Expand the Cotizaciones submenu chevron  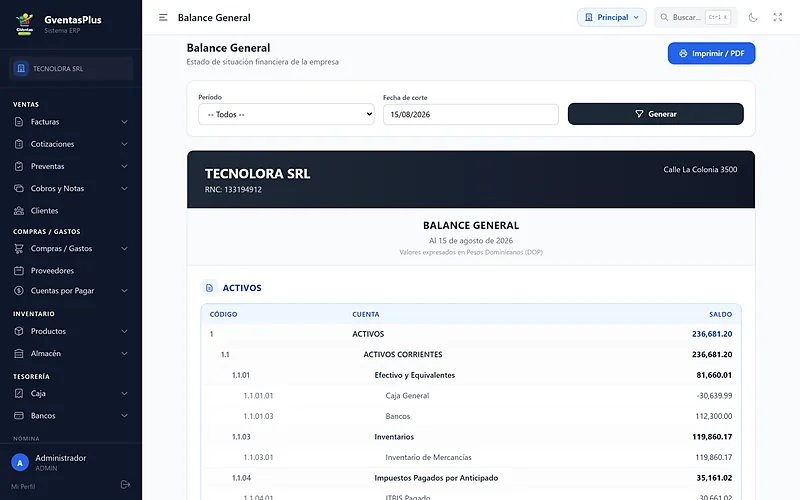point(124,144)
